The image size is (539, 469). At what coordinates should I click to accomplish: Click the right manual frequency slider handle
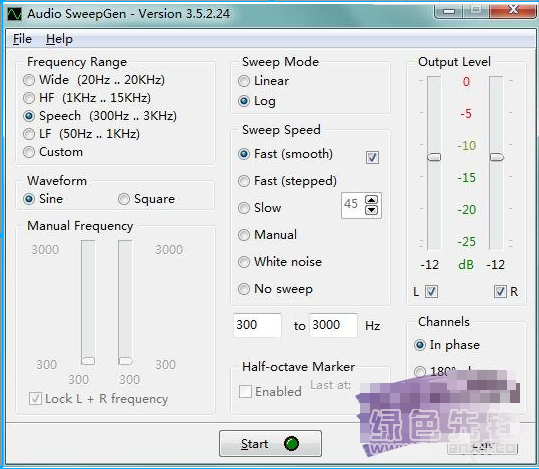click(125, 361)
